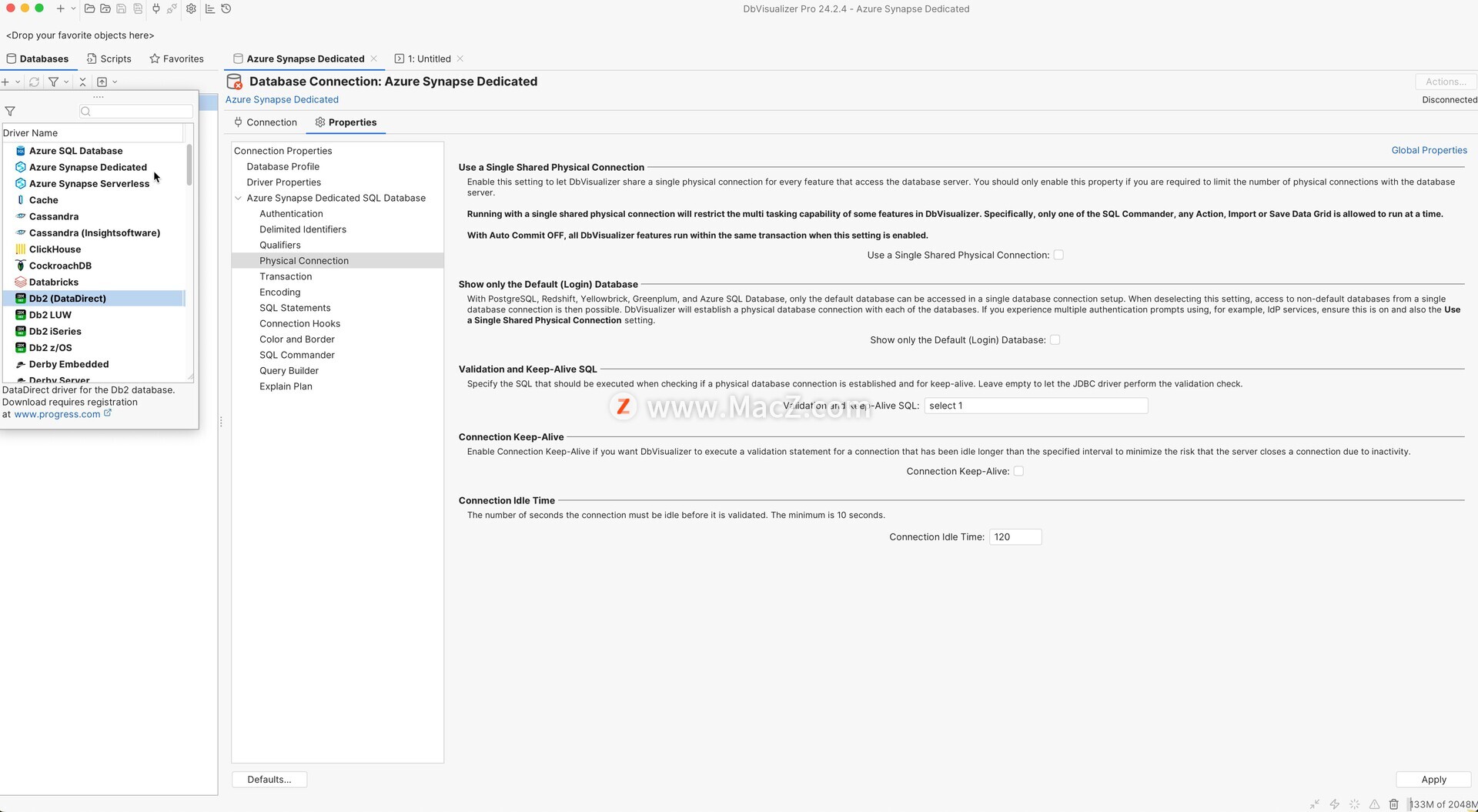Open the www.progress.com link
This screenshot has width=1478, height=812.
[x=57, y=414]
